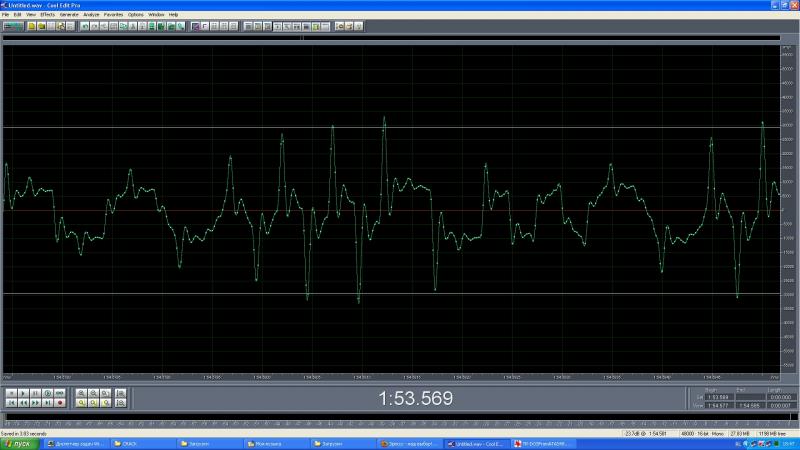The image size is (800, 450).
Task: Click the Windows Start button
Action: 20,442
